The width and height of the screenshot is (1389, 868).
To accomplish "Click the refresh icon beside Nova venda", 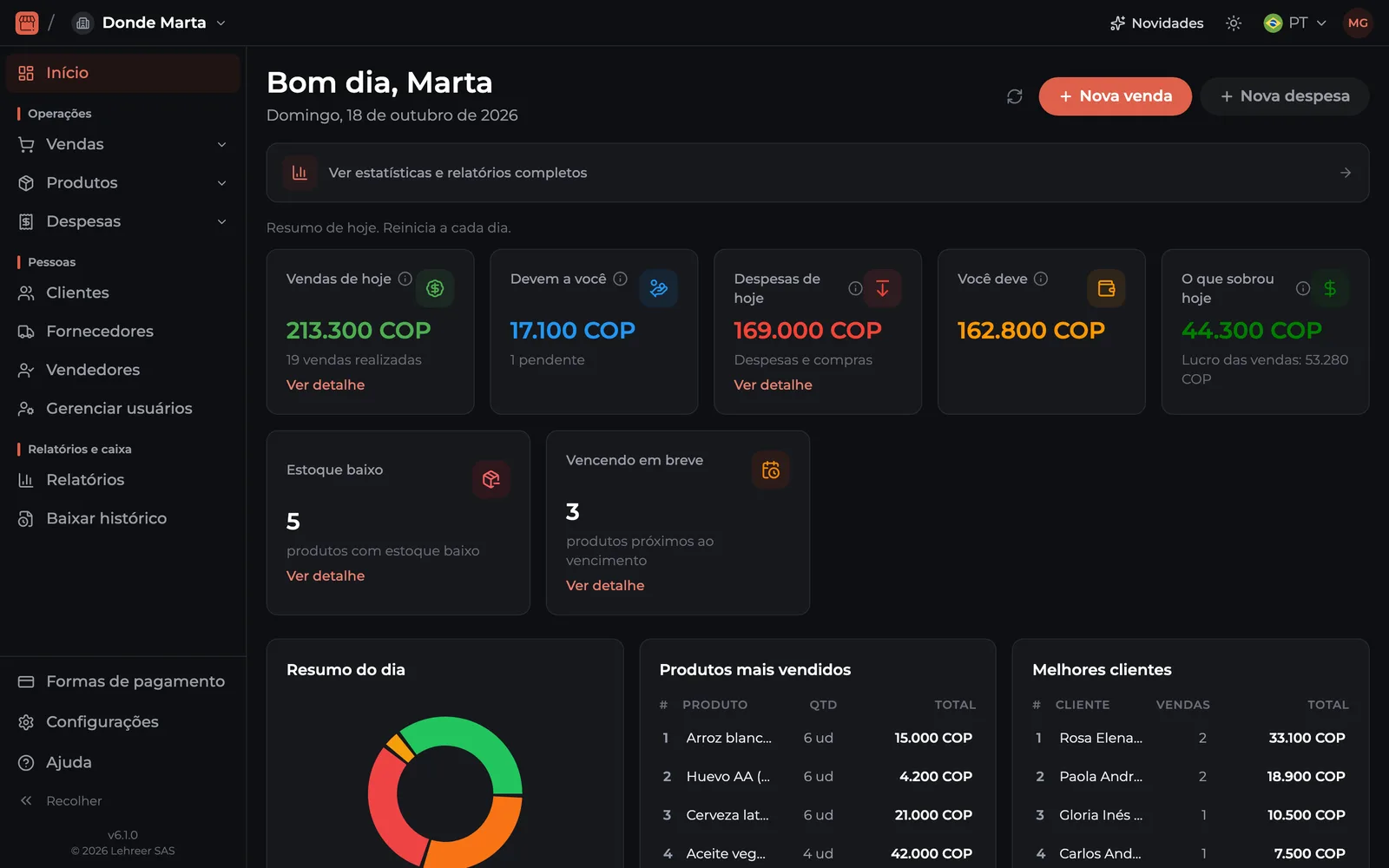I will click(x=1014, y=96).
